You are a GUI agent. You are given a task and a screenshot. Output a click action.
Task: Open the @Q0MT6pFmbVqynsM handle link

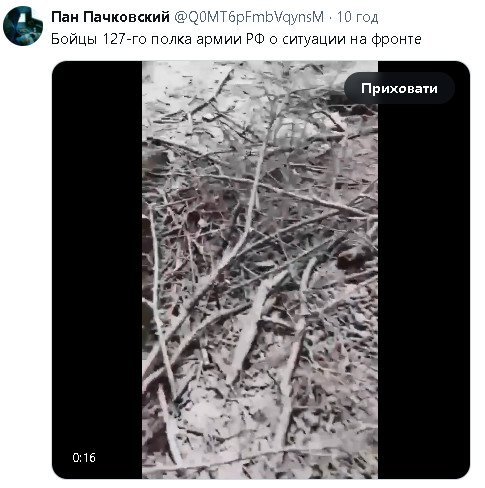tap(249, 17)
